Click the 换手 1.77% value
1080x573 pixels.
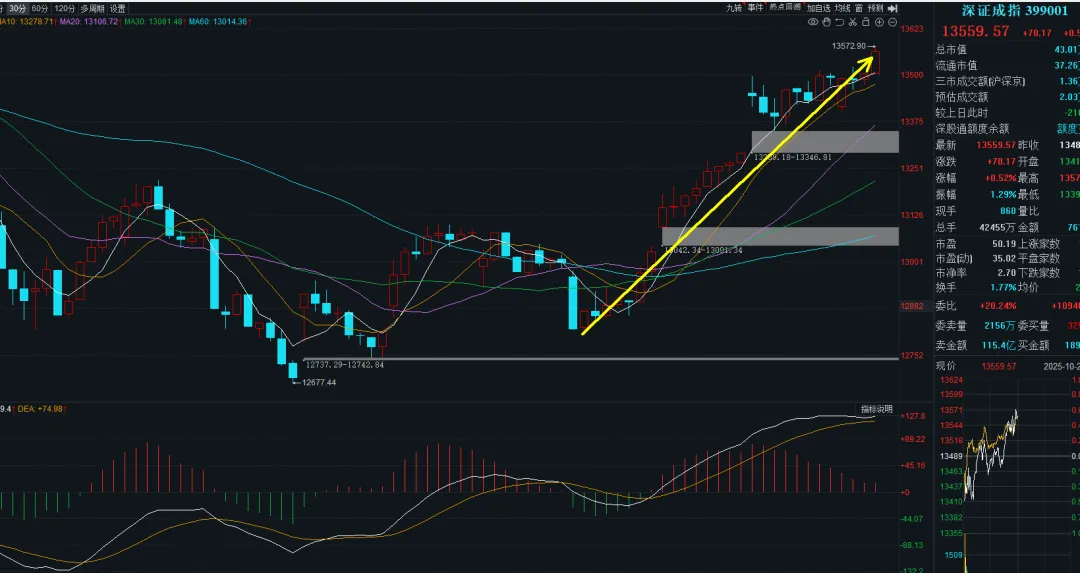coord(1004,287)
